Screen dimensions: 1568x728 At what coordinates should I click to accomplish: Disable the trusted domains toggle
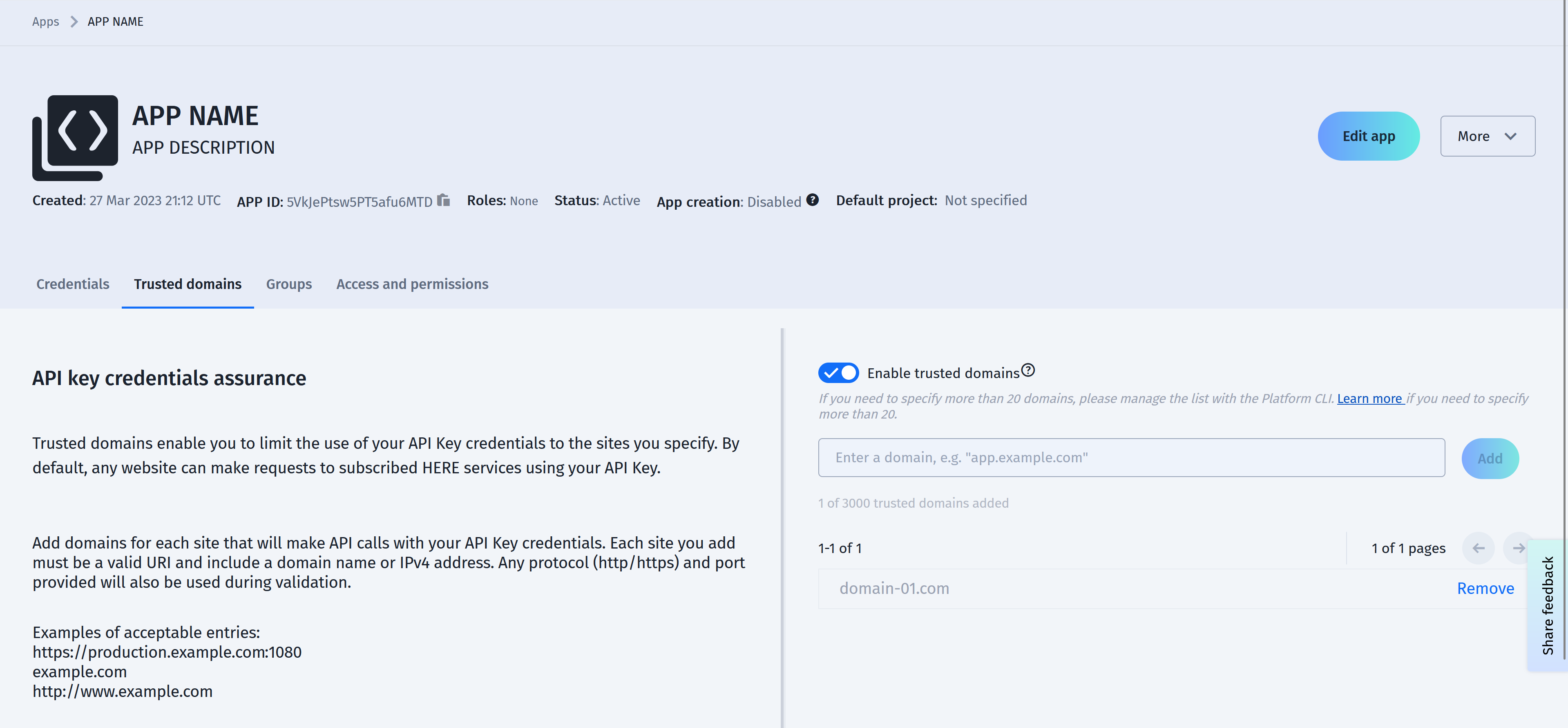(x=838, y=372)
